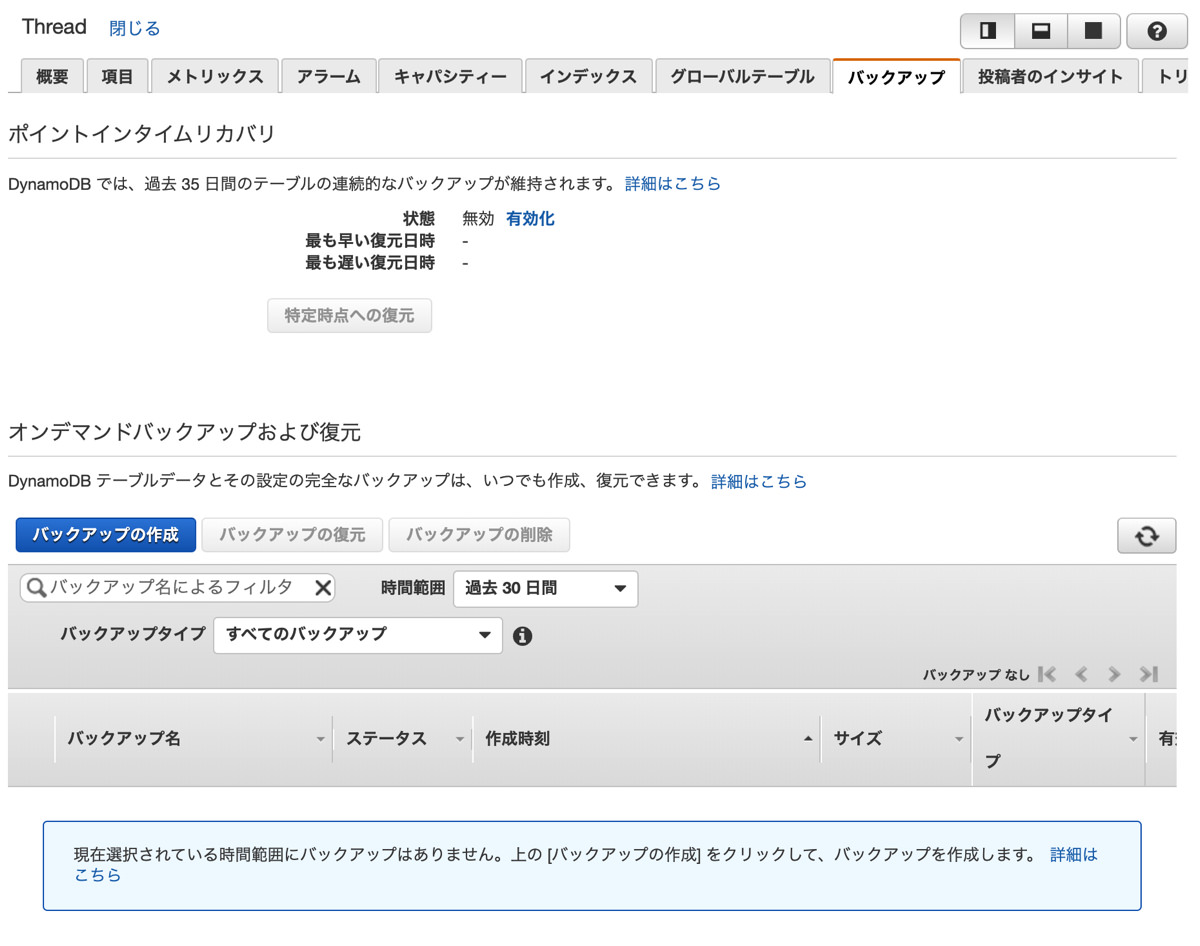Refresh the backup list

point(1146,535)
